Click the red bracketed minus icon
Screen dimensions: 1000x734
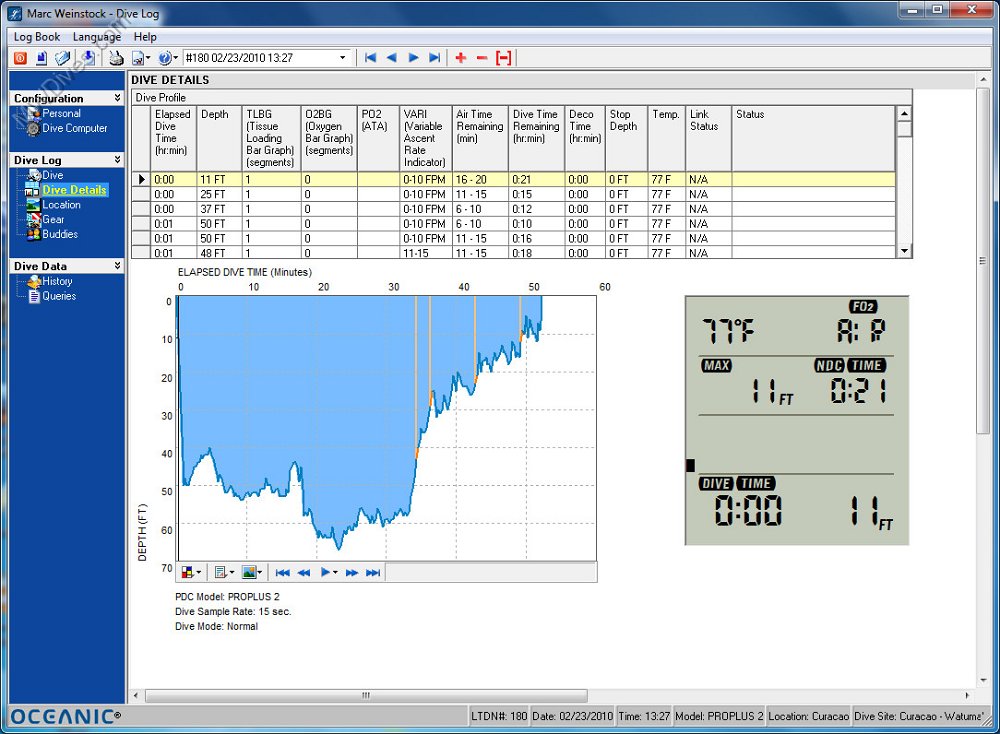504,58
